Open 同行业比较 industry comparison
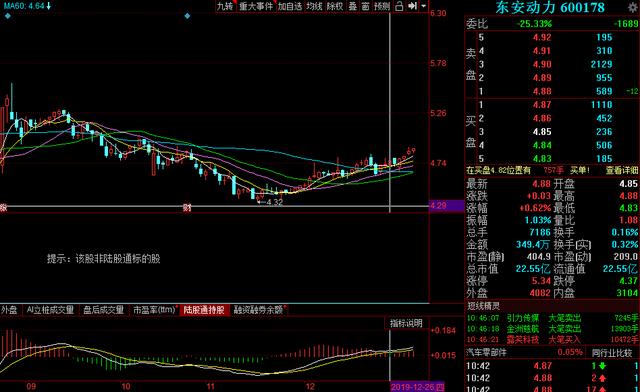 [x=612, y=352]
